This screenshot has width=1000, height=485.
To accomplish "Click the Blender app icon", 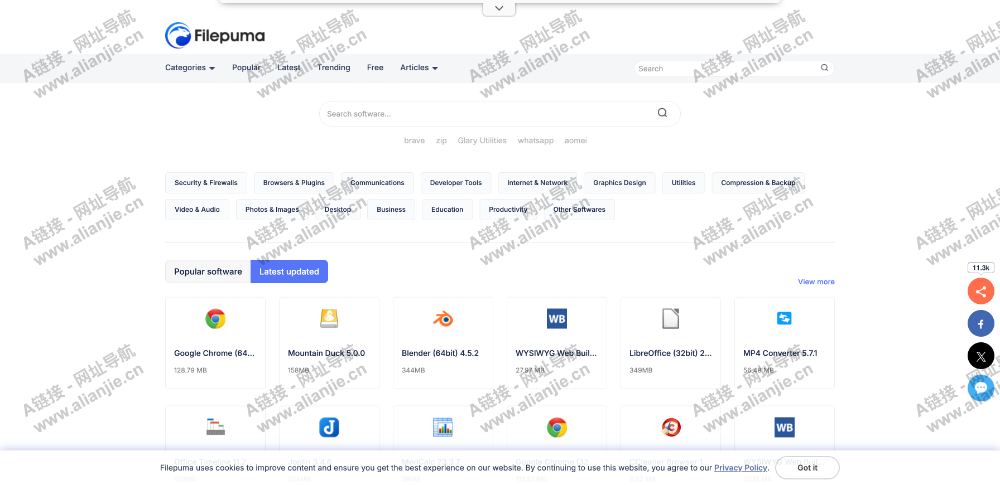I will [x=442, y=319].
